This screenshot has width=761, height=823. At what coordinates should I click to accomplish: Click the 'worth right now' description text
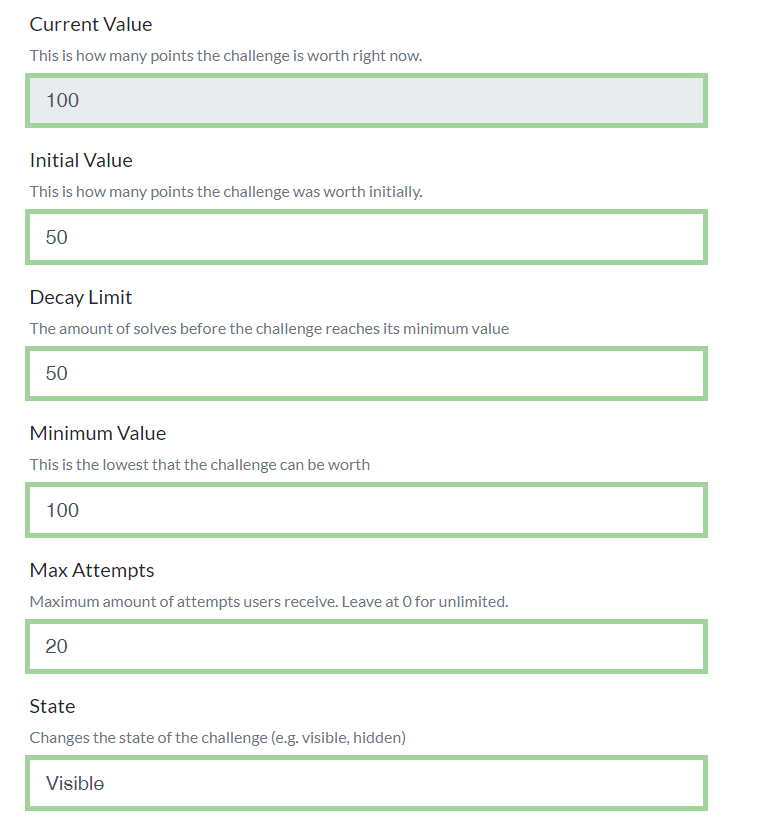226,56
